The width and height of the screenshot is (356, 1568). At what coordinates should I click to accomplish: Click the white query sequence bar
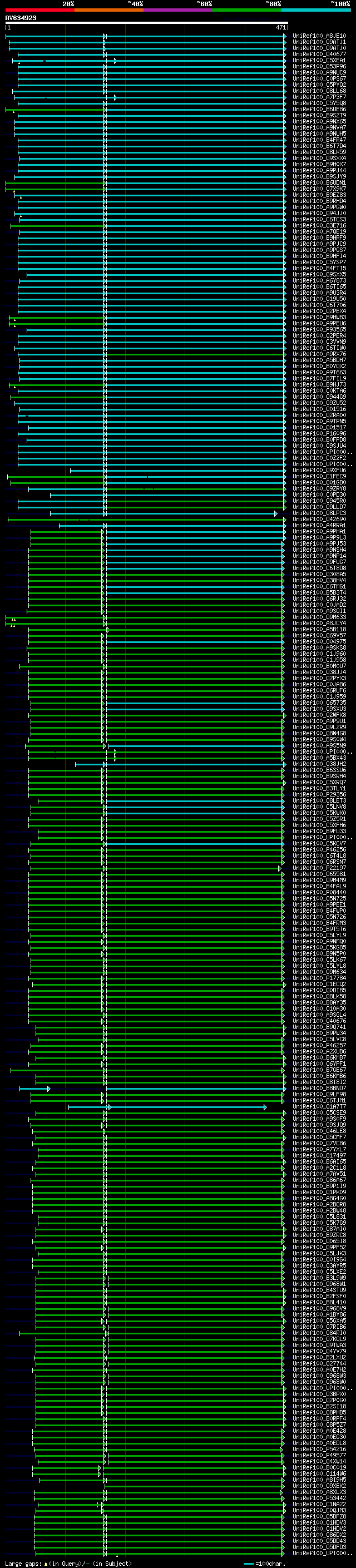point(147,22)
